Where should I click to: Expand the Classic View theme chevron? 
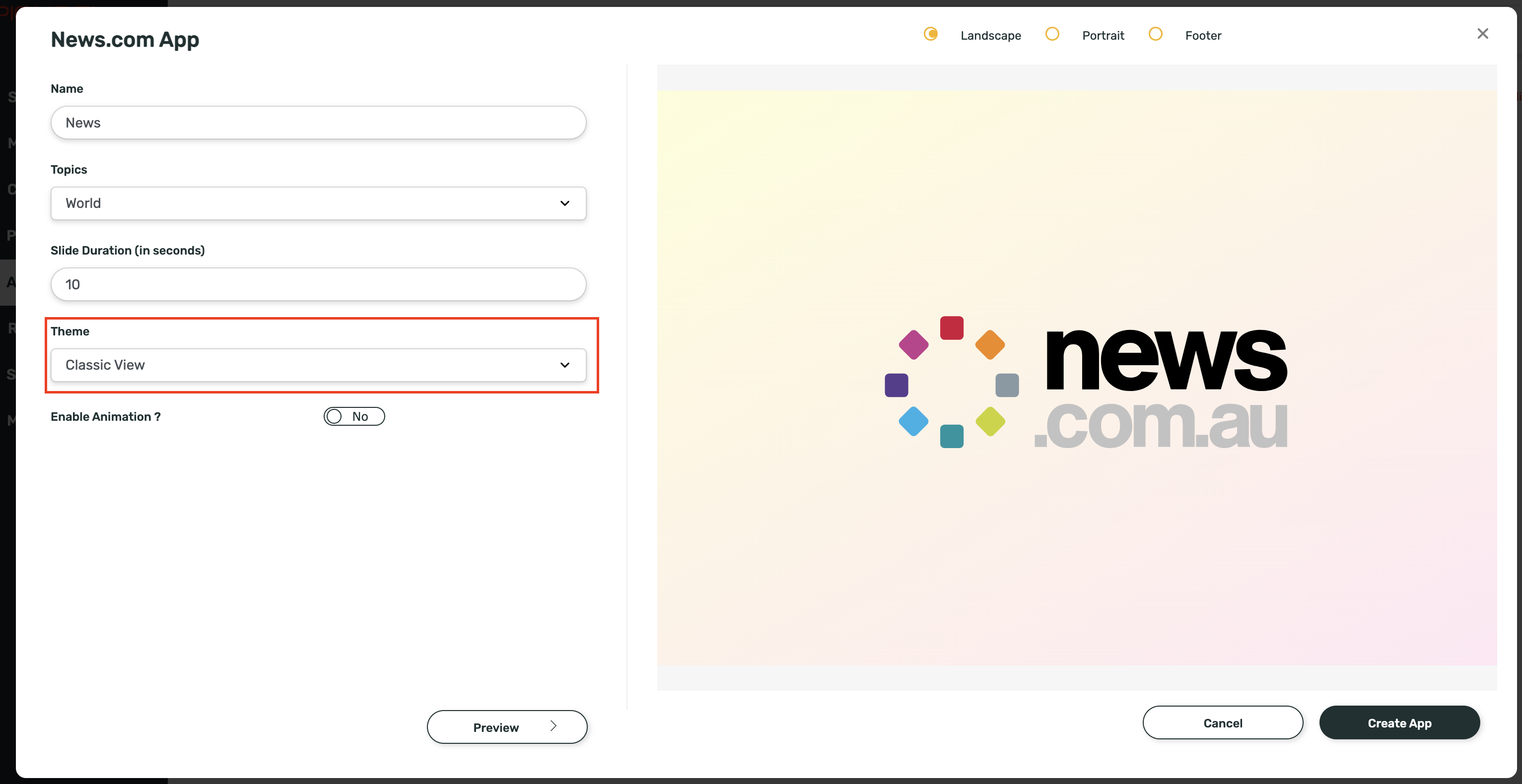(565, 365)
